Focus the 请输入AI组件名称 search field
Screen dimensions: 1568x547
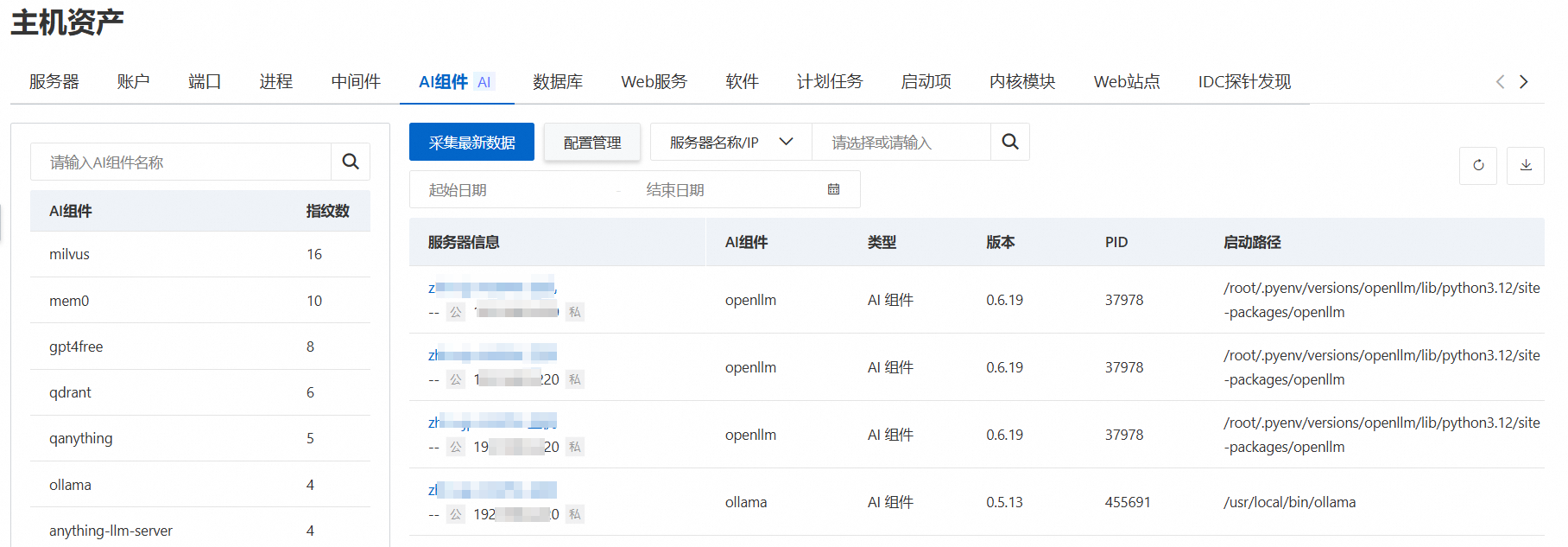click(x=181, y=162)
